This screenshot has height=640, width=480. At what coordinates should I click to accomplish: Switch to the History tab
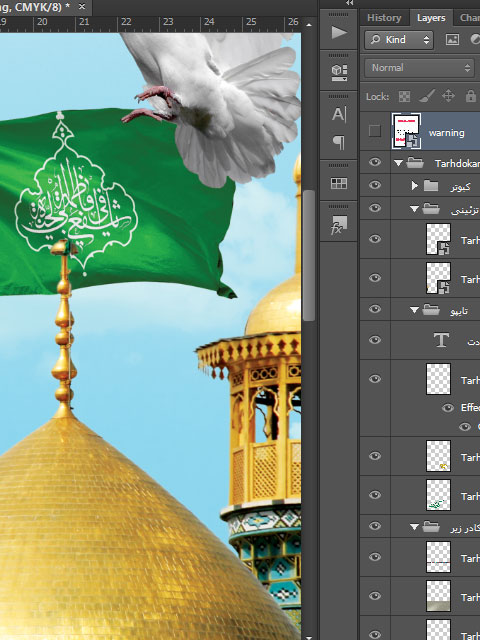pyautogui.click(x=384, y=18)
